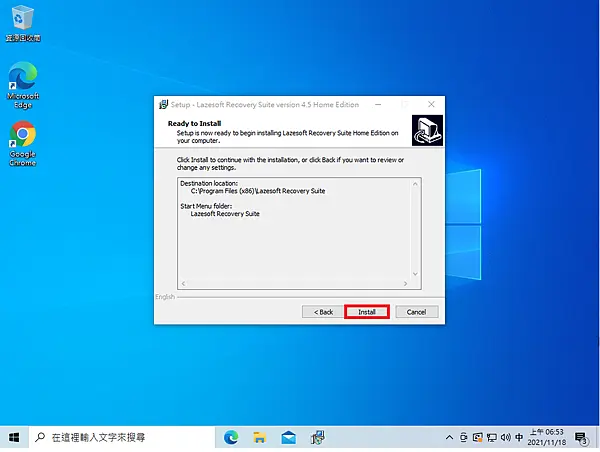600x452 pixels.
Task: Click the Meet Now tray icon
Action: point(463,437)
